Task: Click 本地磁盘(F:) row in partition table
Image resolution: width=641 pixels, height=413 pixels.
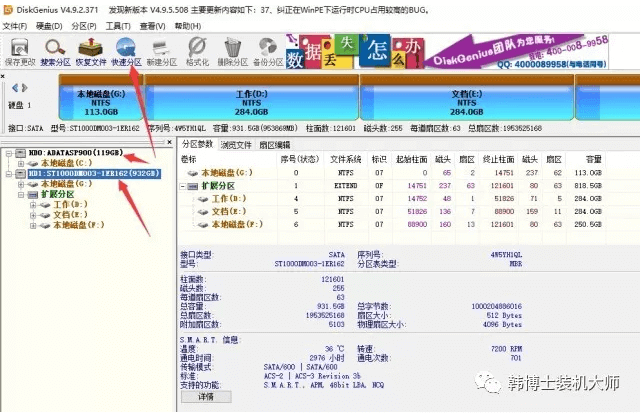Action: click(x=392, y=224)
